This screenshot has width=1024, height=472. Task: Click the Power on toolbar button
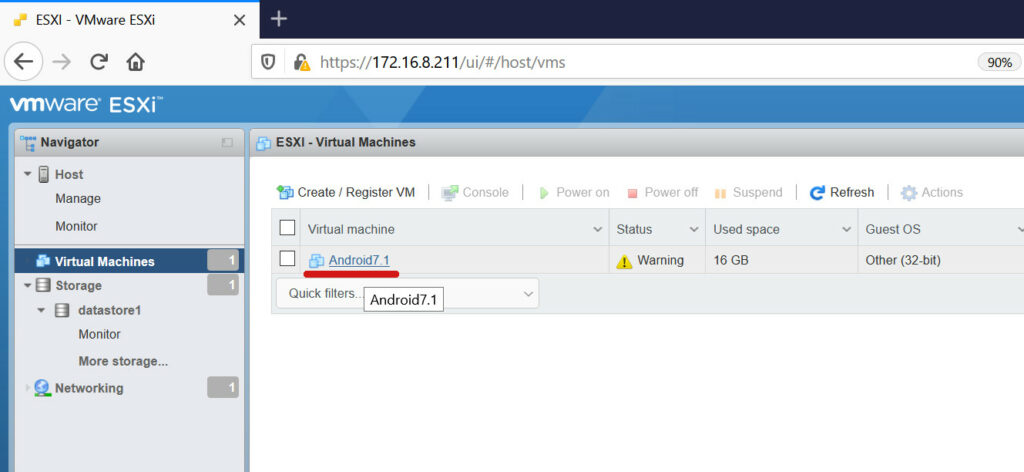[573, 192]
